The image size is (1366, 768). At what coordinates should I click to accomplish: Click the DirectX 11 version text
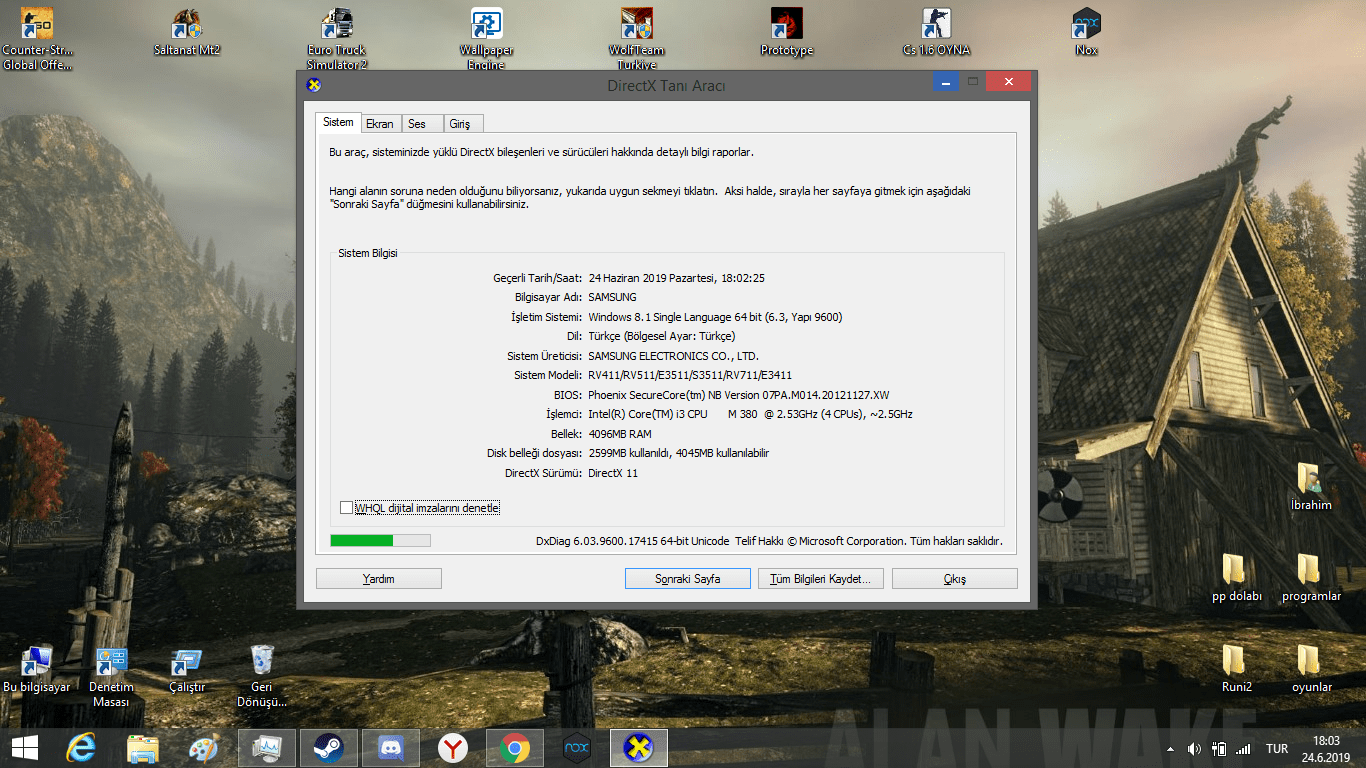613,473
